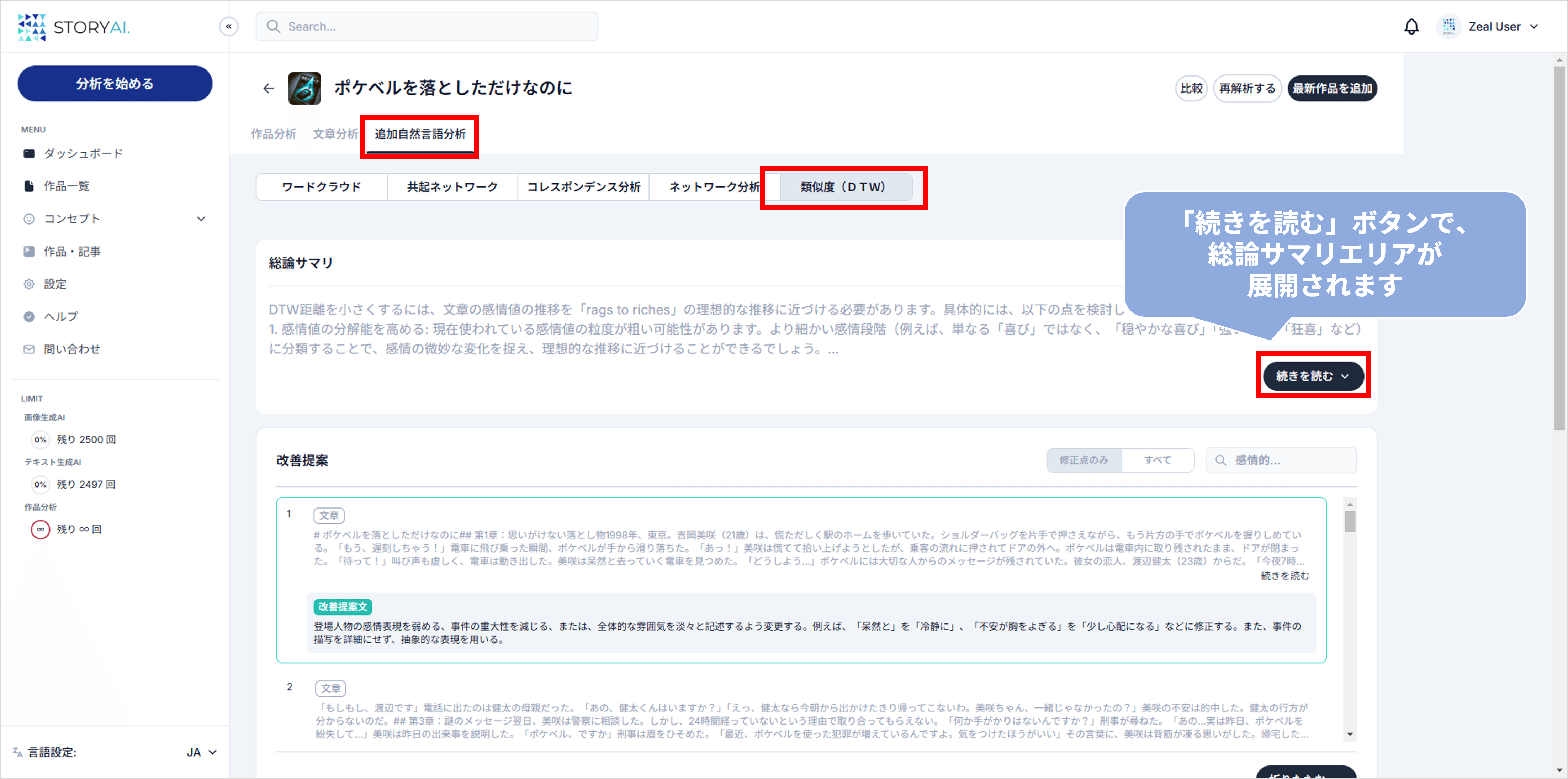Click 分析を始める button
The width and height of the screenshot is (1568, 779).
pos(115,83)
